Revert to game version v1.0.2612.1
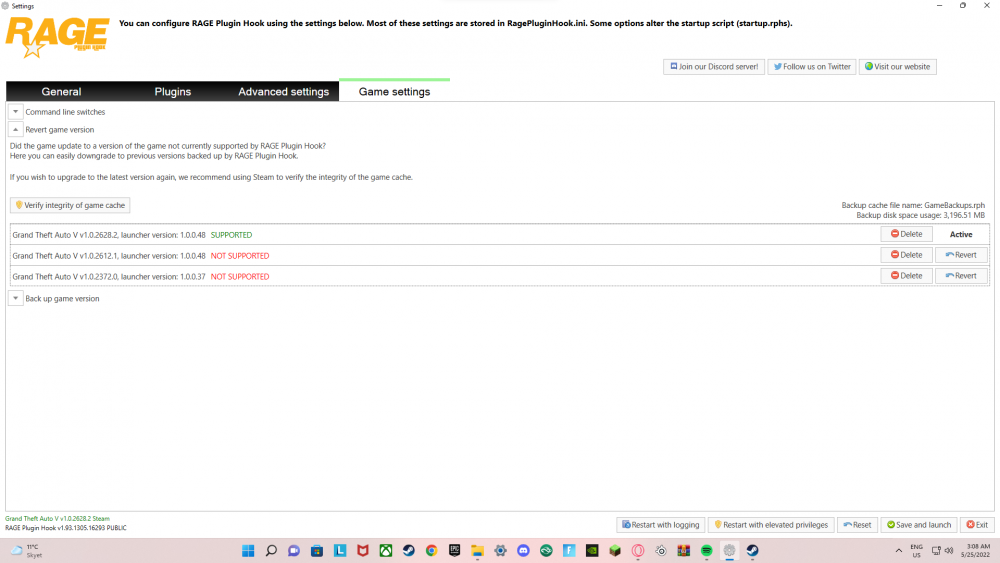 (x=961, y=255)
